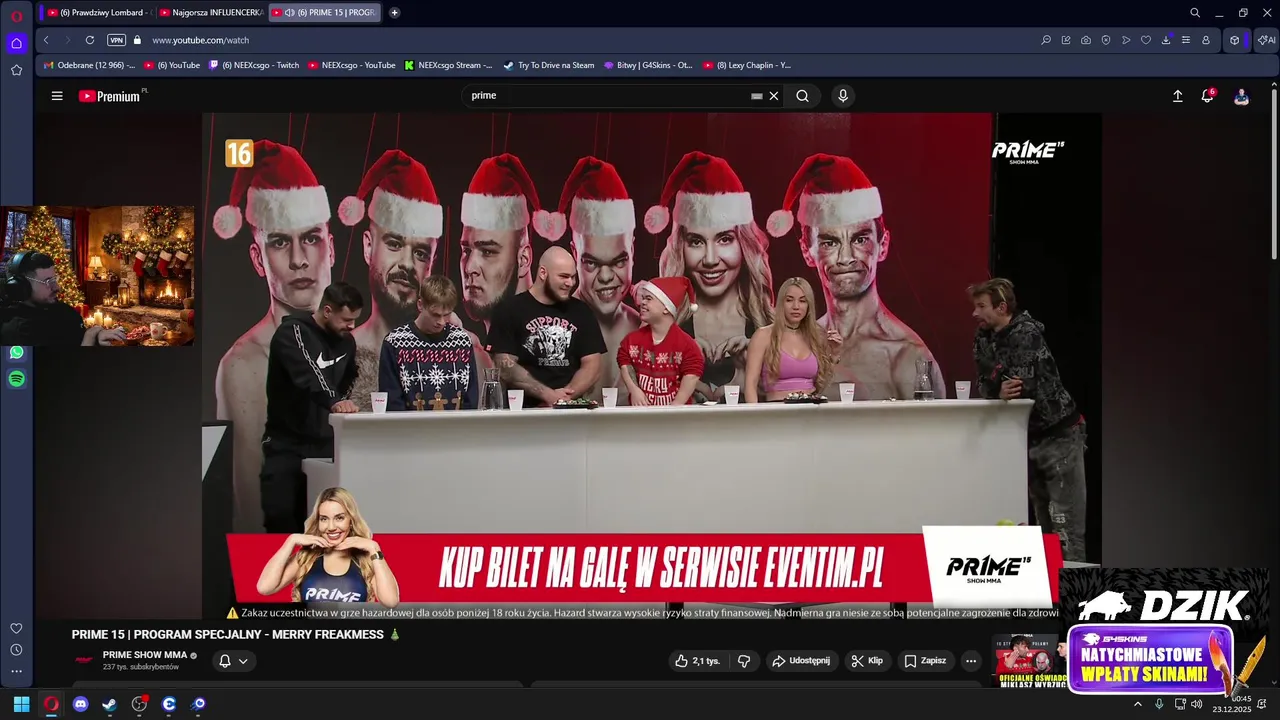Open YouTube notifications bell
This screenshot has width=1280, height=720.
coord(1208,96)
